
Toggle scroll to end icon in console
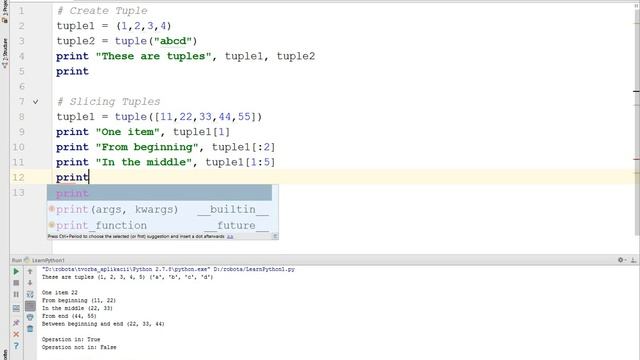pyautogui.click(x=30, y=306)
